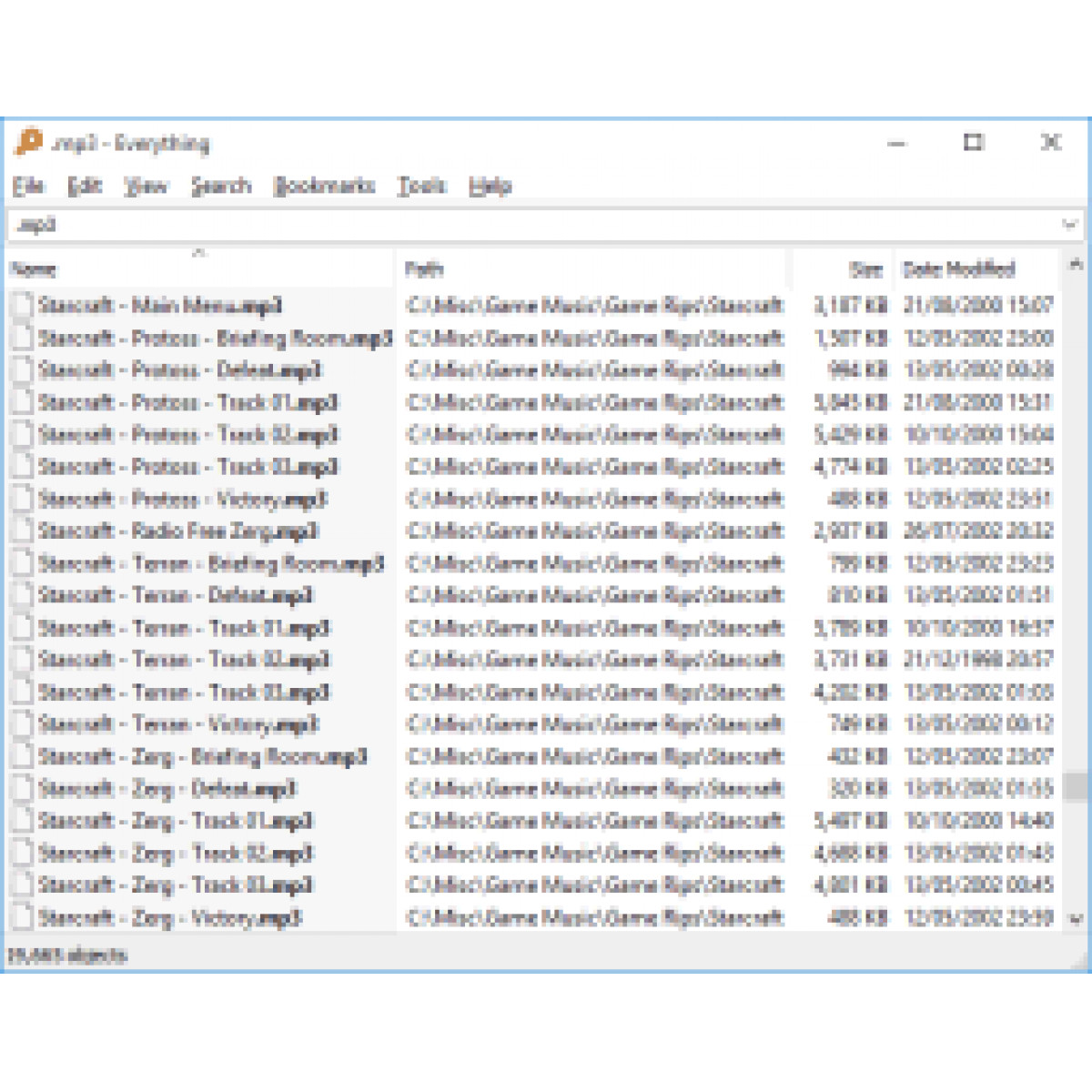Click the size cell of Protoss - Track 03.mp3 row
This screenshot has height=1092, width=1092.
tap(850, 467)
